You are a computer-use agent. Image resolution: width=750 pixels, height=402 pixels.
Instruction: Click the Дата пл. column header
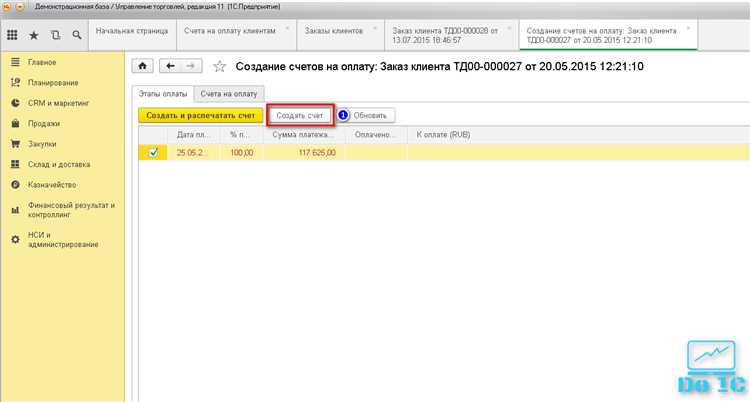click(194, 135)
